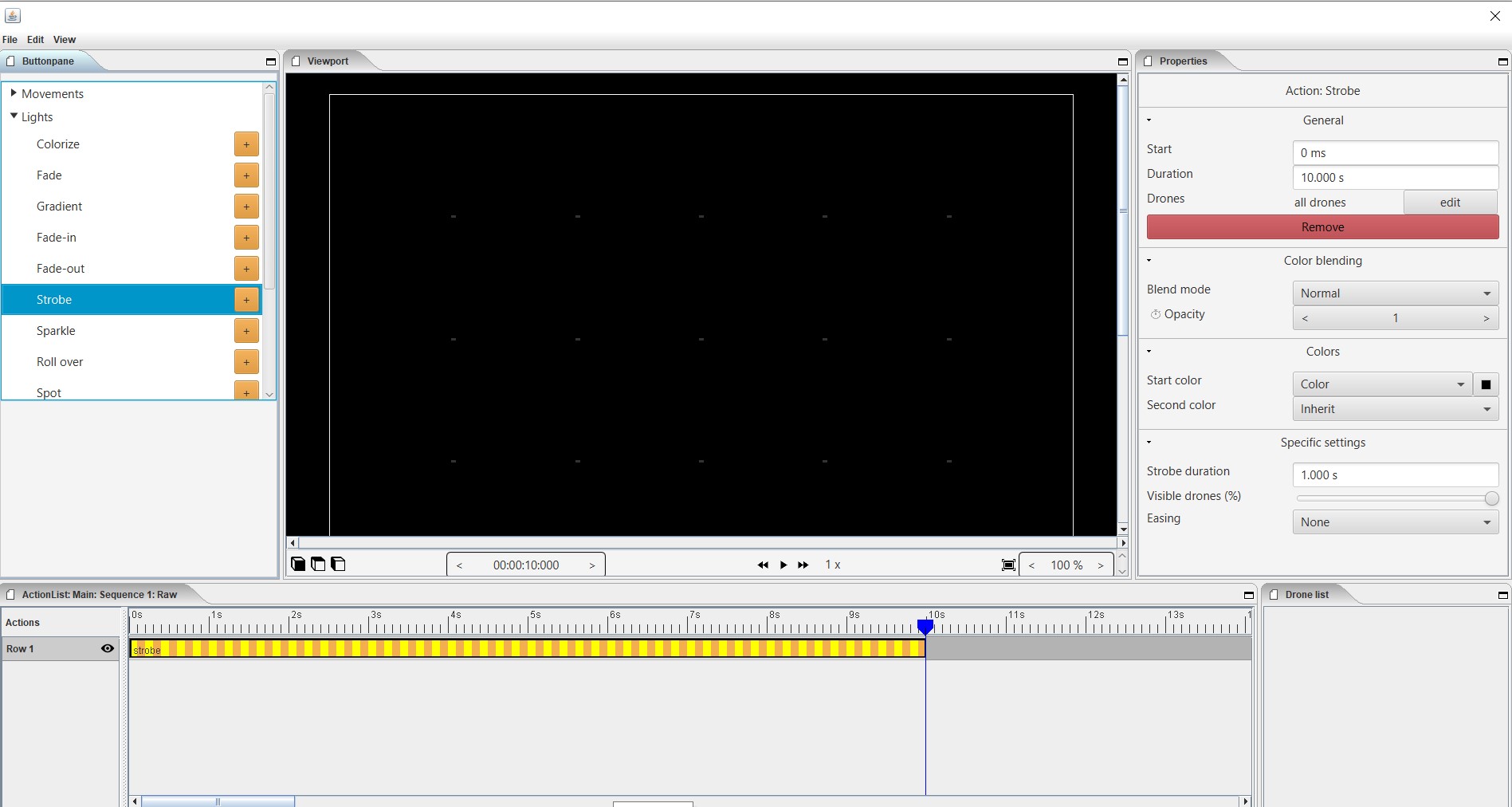Toggle visibility of Row 1
The width and height of the screenshot is (1512, 807).
pos(108,648)
